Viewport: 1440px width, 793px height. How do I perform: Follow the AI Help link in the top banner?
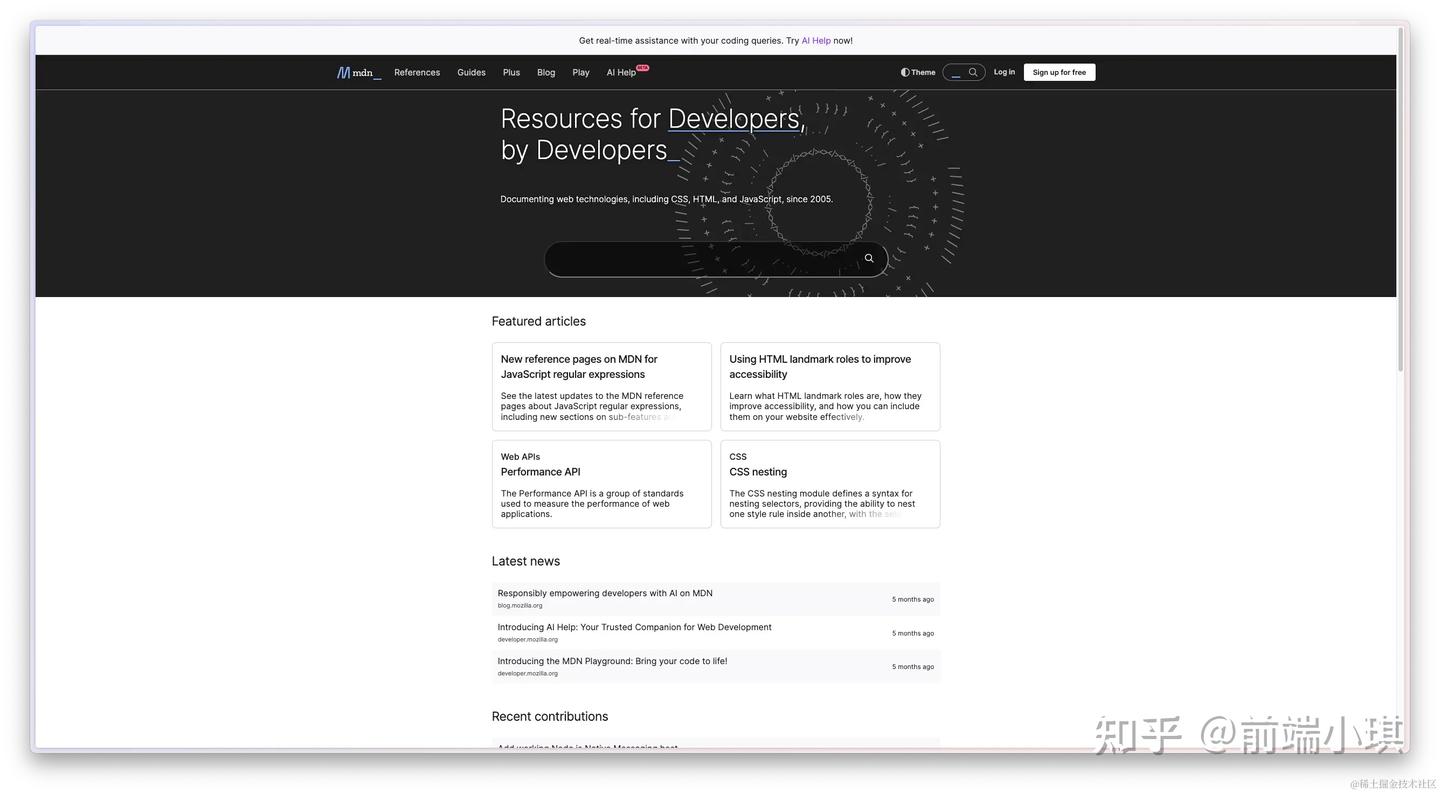click(x=816, y=41)
